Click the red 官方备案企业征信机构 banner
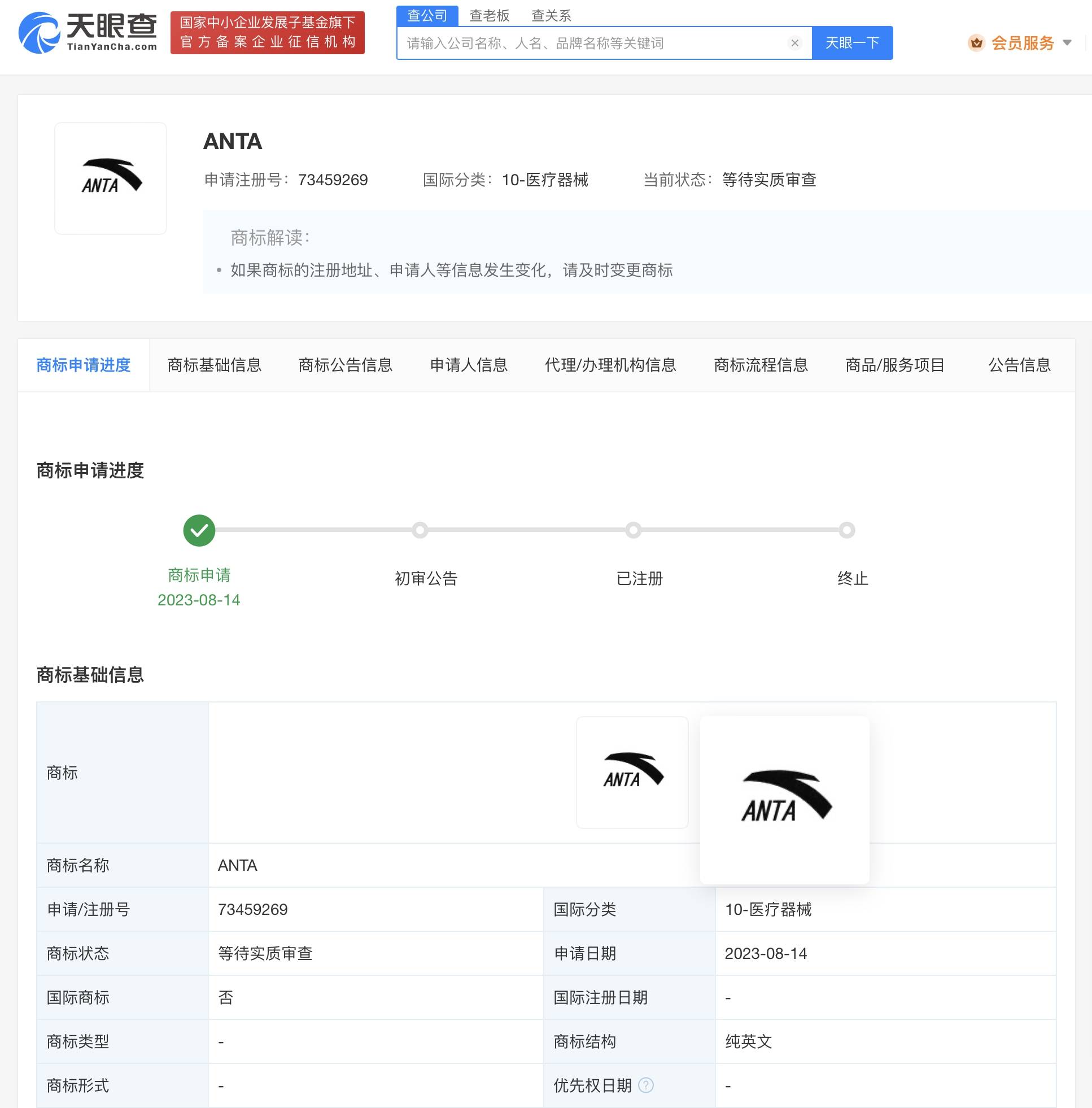 (267, 33)
